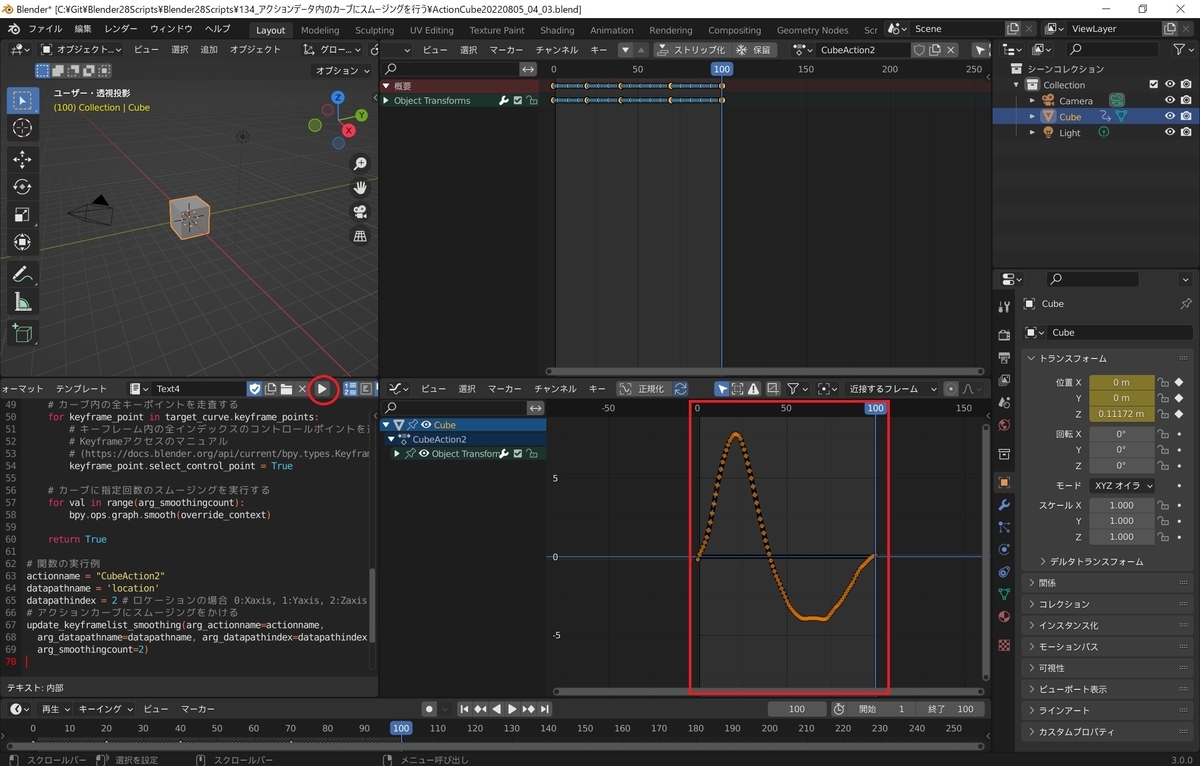Expand the コレクション panel
Viewport: 1200px width, 766px height.
coord(1110,604)
